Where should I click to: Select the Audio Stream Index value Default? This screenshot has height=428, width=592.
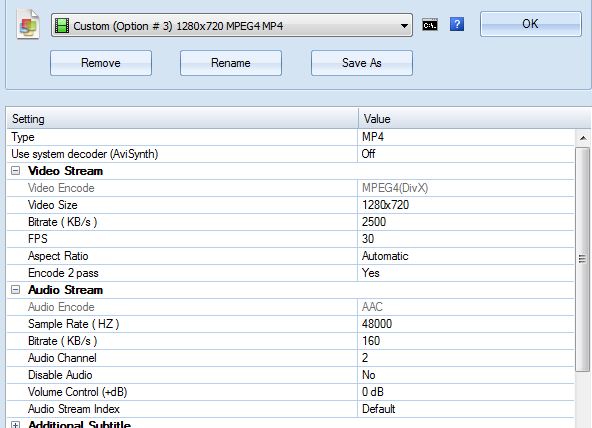coord(378,409)
